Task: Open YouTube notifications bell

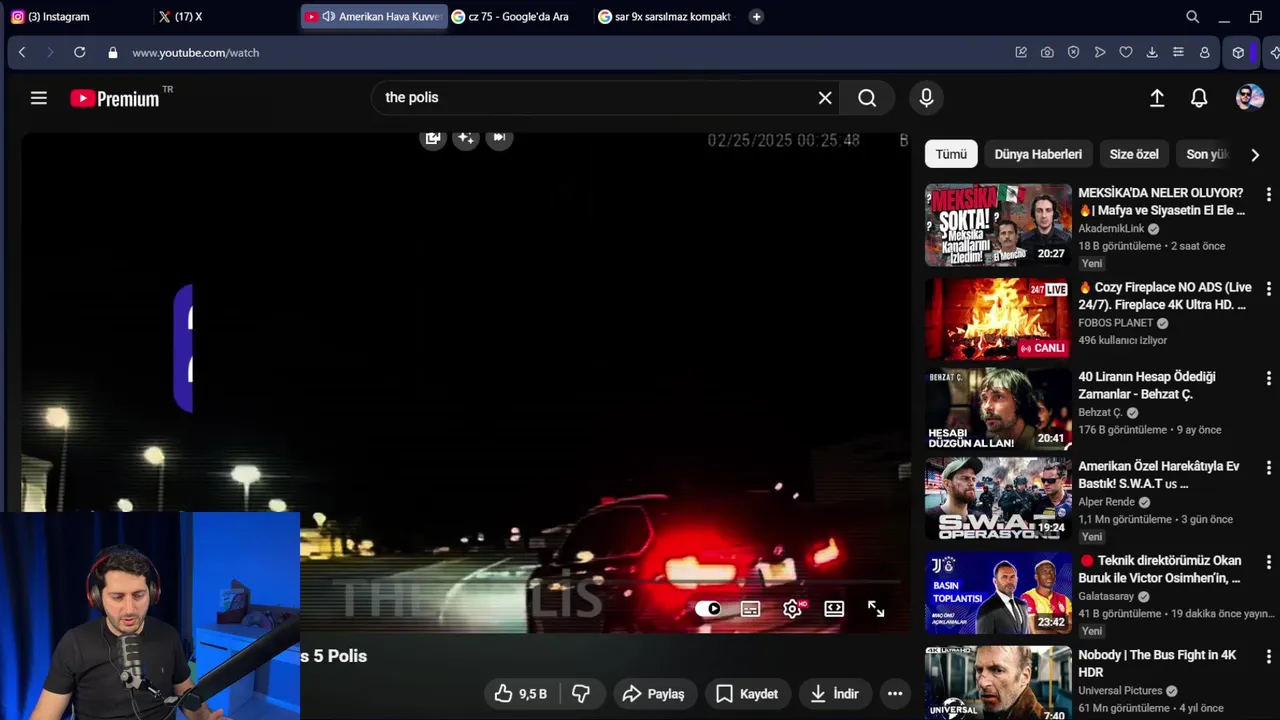Action: click(x=1199, y=98)
